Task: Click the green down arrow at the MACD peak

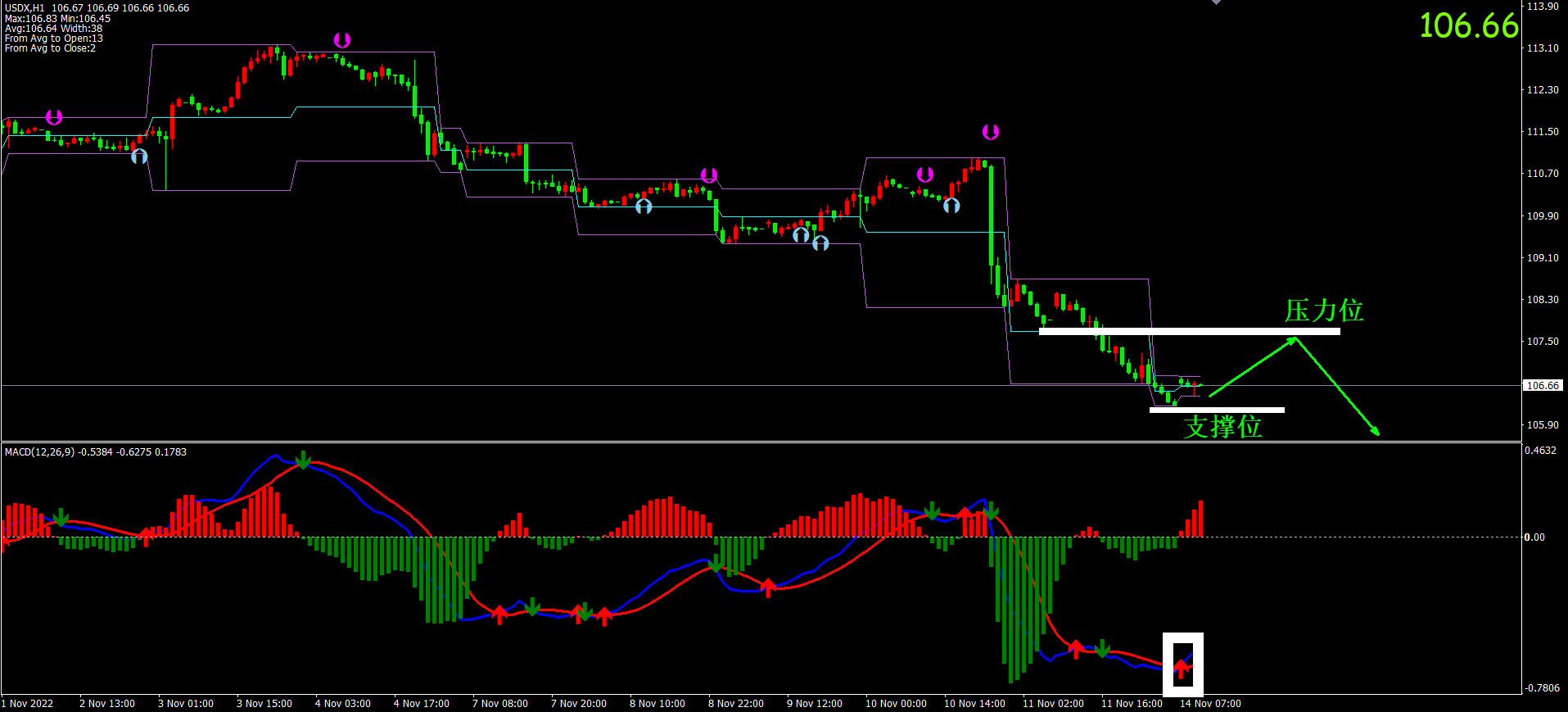Action: coord(303,460)
